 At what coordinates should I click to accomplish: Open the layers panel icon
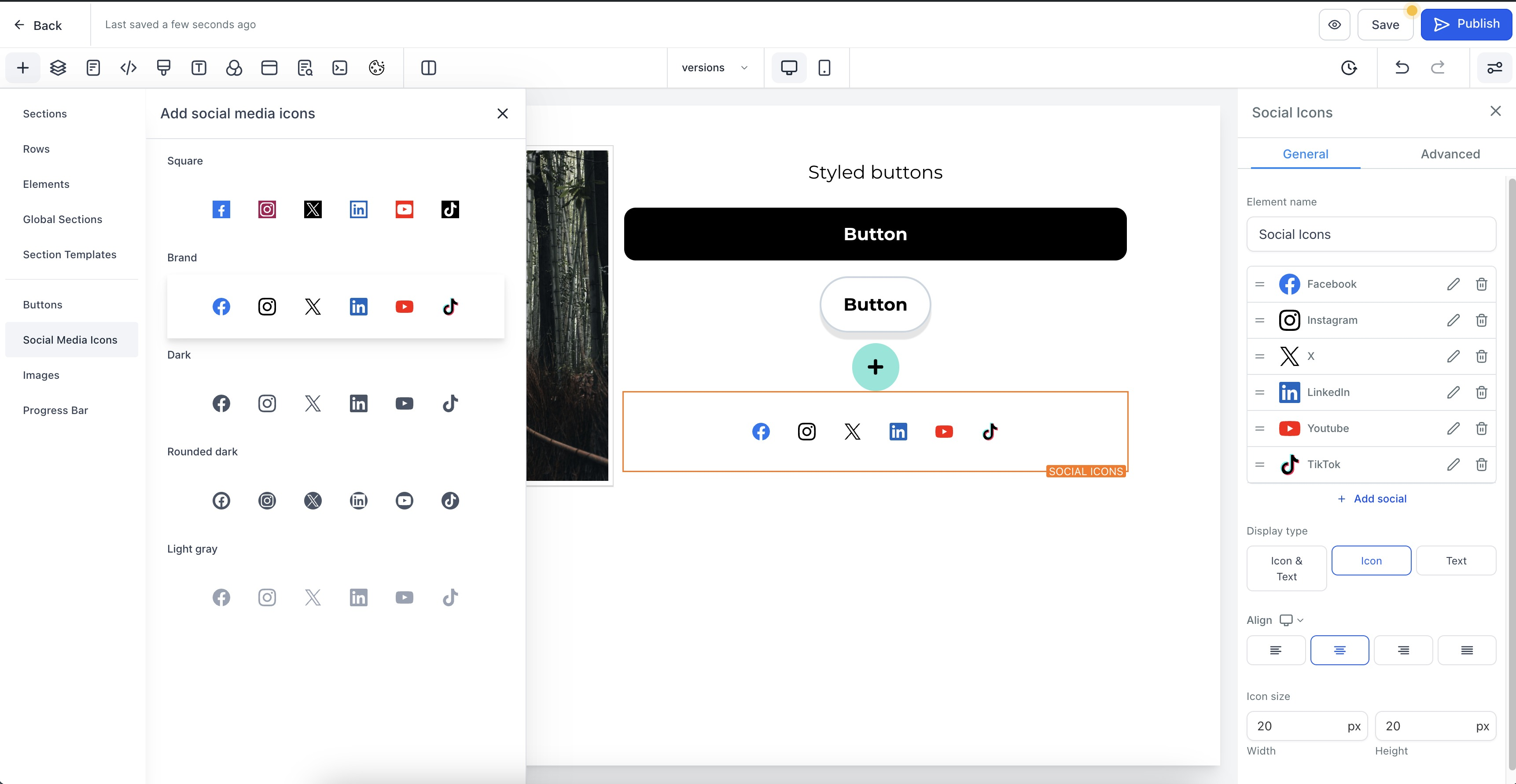[x=58, y=68]
